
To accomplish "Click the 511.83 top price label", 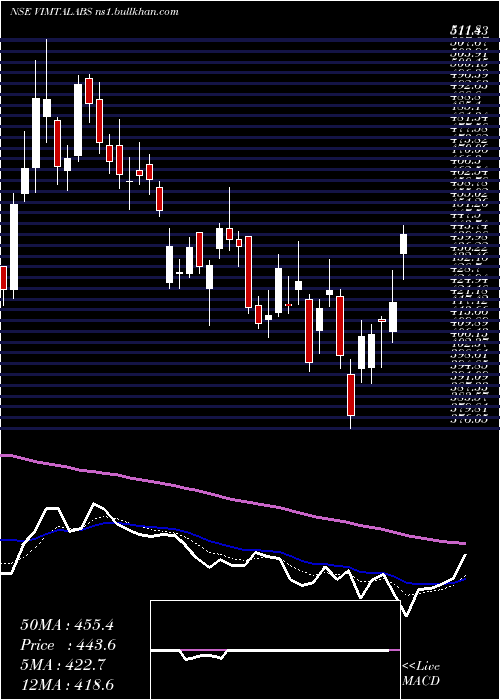I will point(468,30).
